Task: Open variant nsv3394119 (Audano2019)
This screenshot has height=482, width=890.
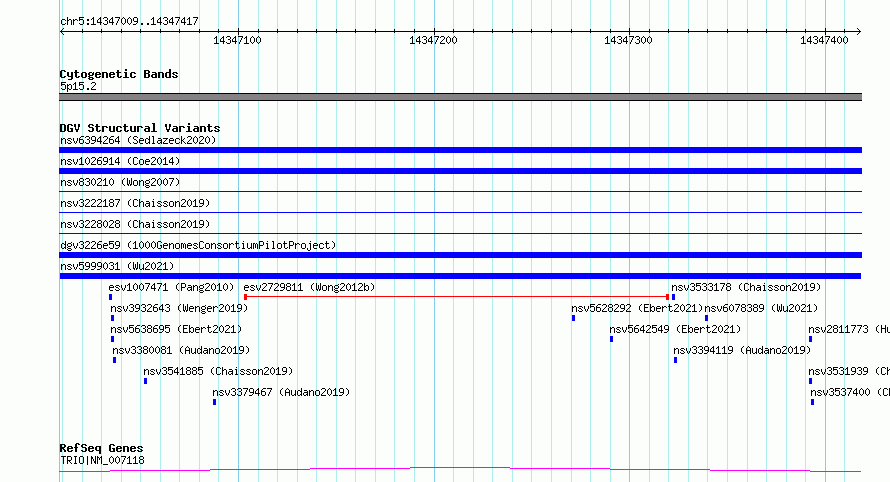Action: click(x=742, y=350)
